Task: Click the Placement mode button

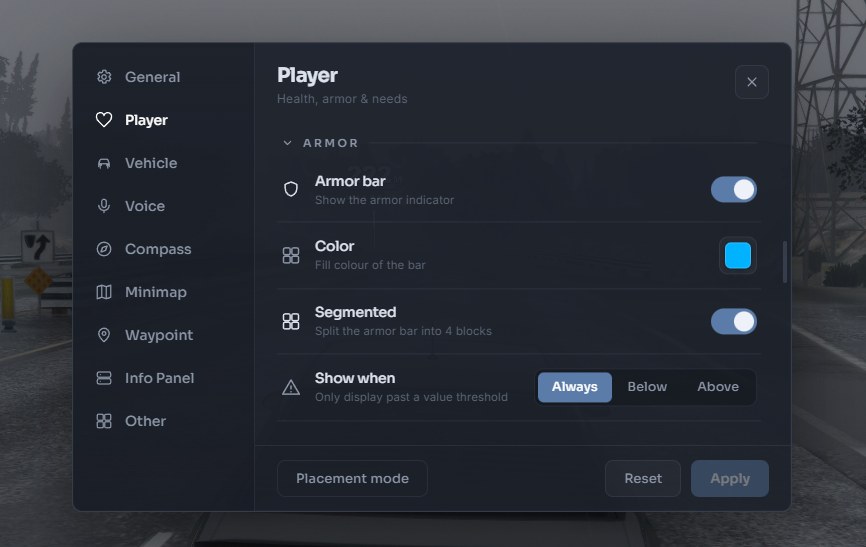Action: click(352, 478)
